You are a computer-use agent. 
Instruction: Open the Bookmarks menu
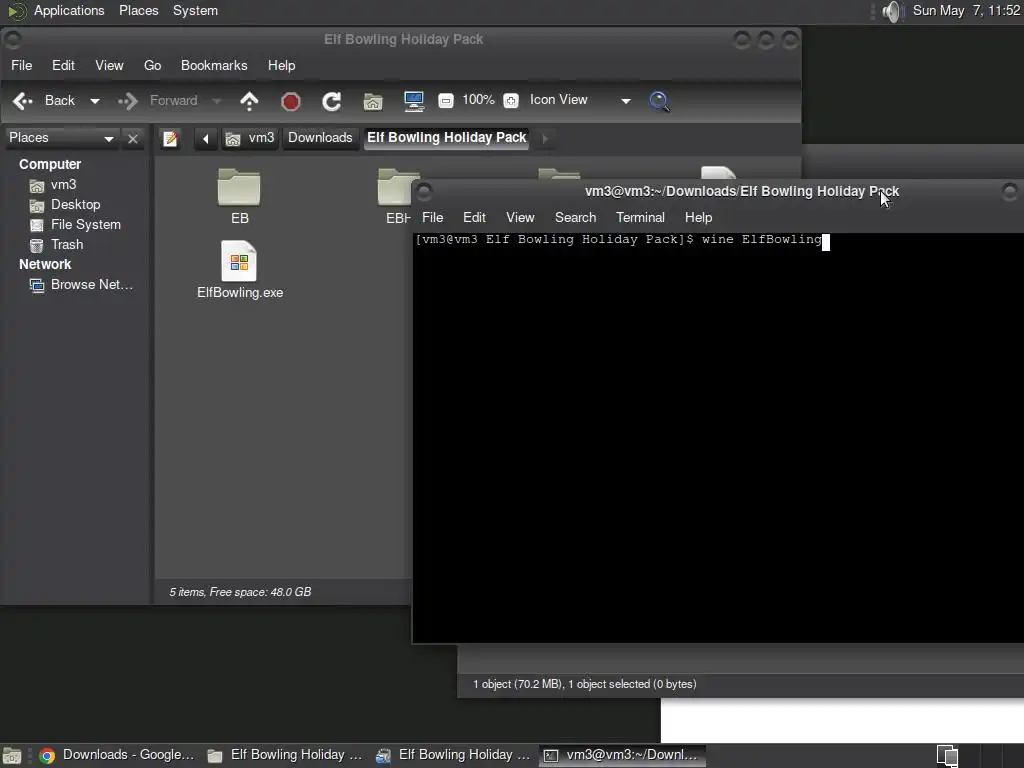[214, 65]
